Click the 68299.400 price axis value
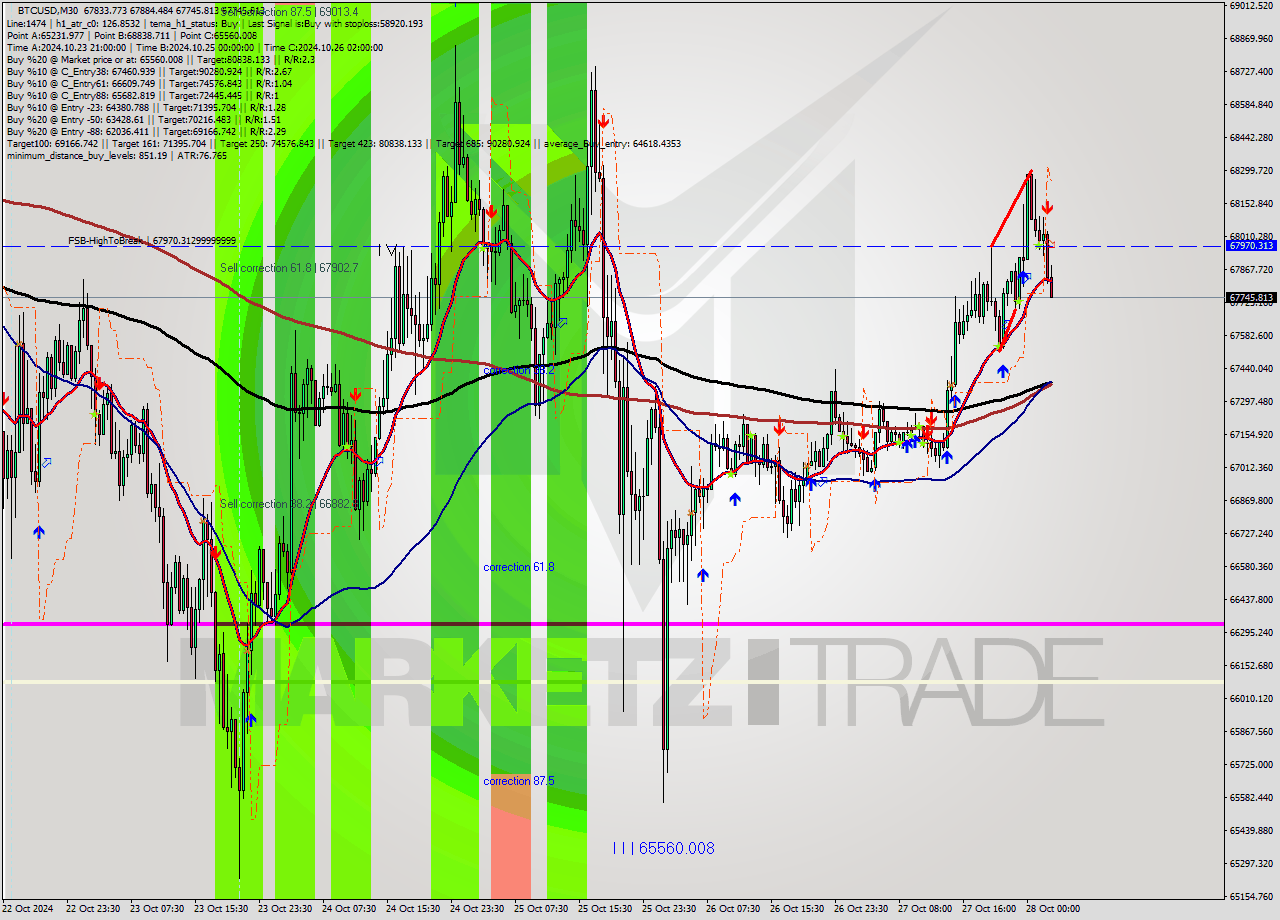 (x=1251, y=170)
